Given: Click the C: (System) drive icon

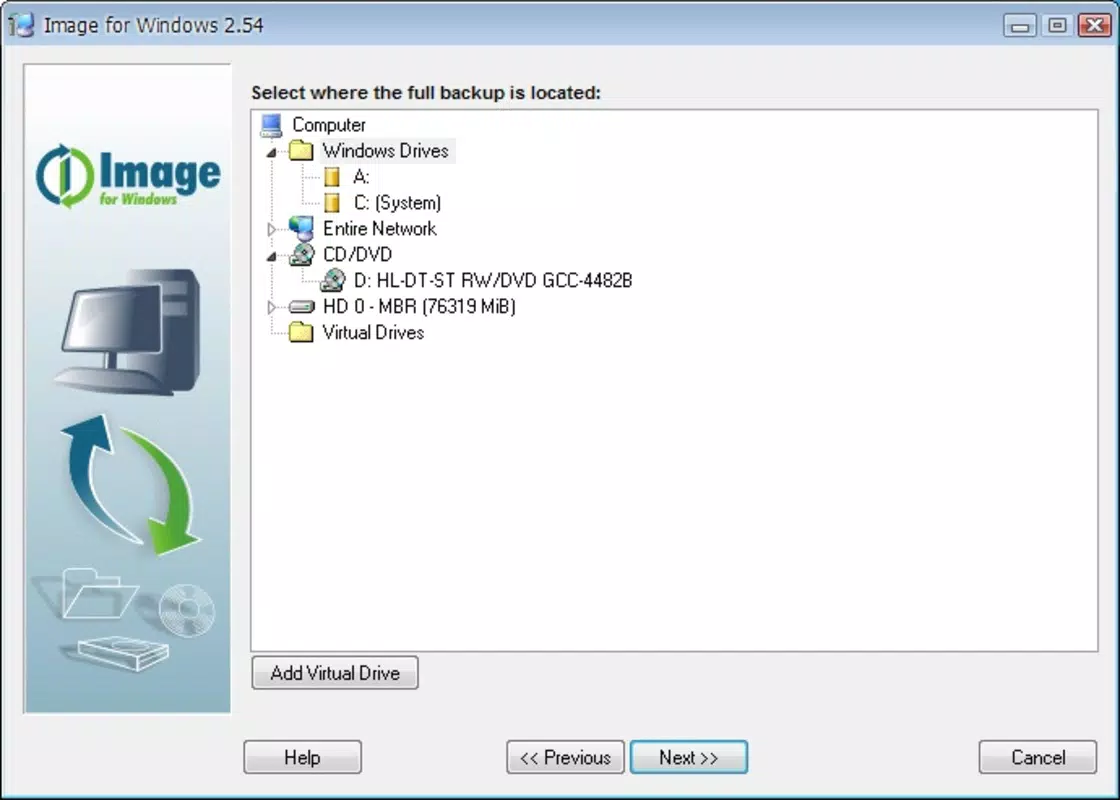Looking at the screenshot, I should [331, 203].
